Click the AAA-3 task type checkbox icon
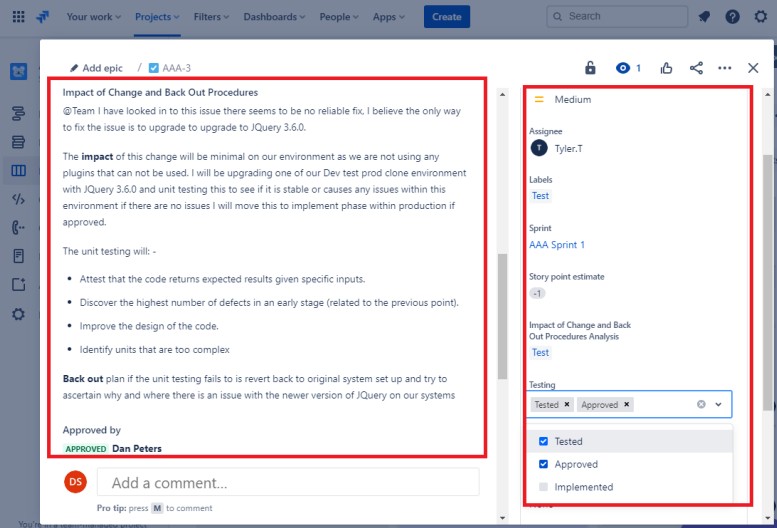This screenshot has width=777, height=528. coord(154,68)
